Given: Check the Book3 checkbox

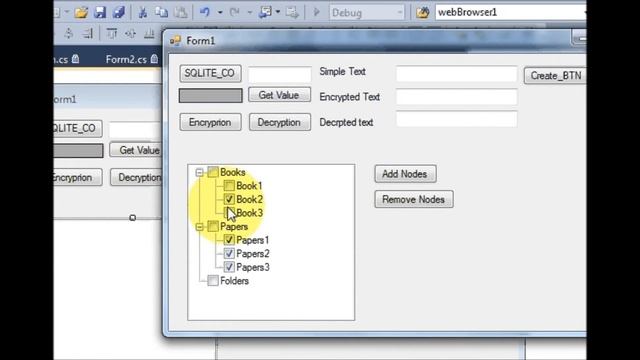Looking at the screenshot, I should tap(229, 213).
